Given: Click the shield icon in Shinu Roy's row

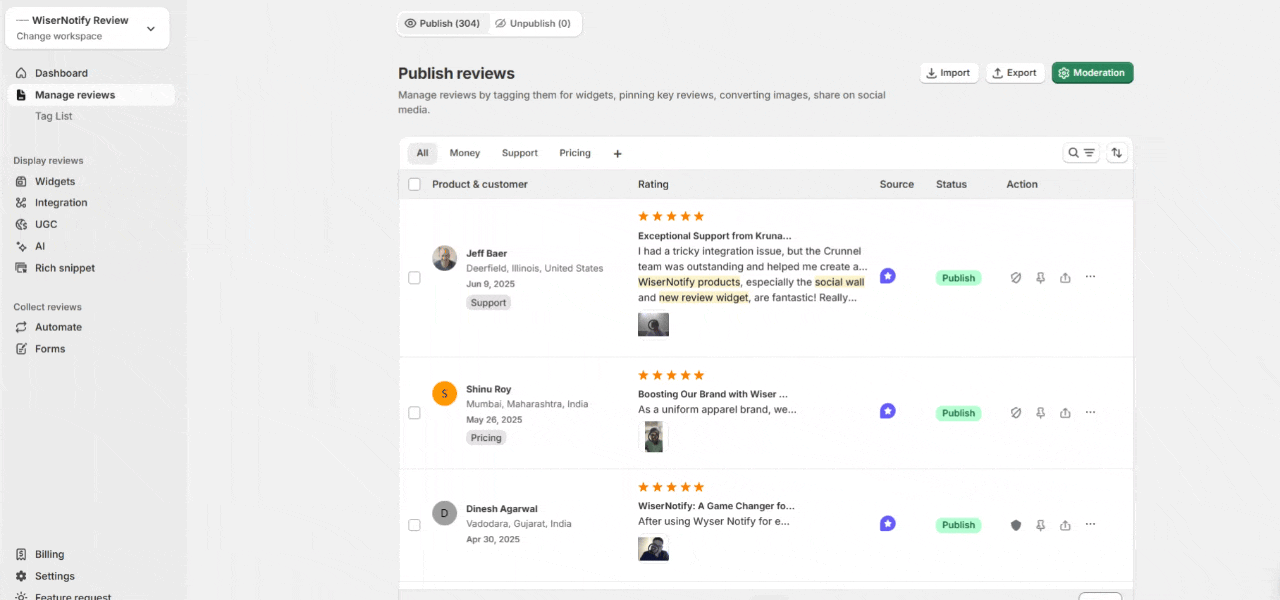Looking at the screenshot, I should click(x=1016, y=413).
